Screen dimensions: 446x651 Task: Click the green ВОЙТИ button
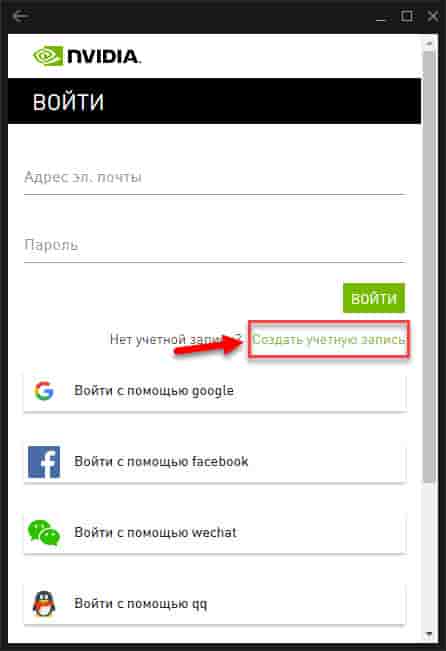(374, 298)
